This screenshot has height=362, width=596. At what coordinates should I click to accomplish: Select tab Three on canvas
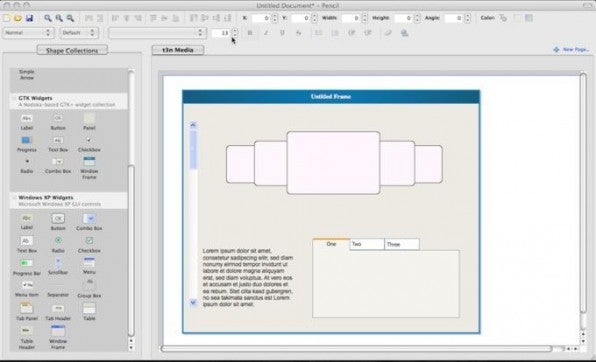tap(402, 244)
